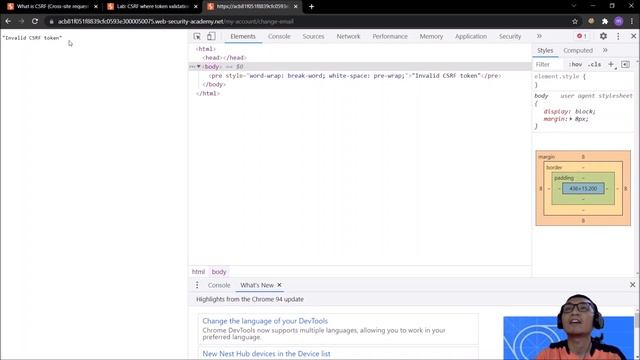Close the What's New tab

point(280,285)
